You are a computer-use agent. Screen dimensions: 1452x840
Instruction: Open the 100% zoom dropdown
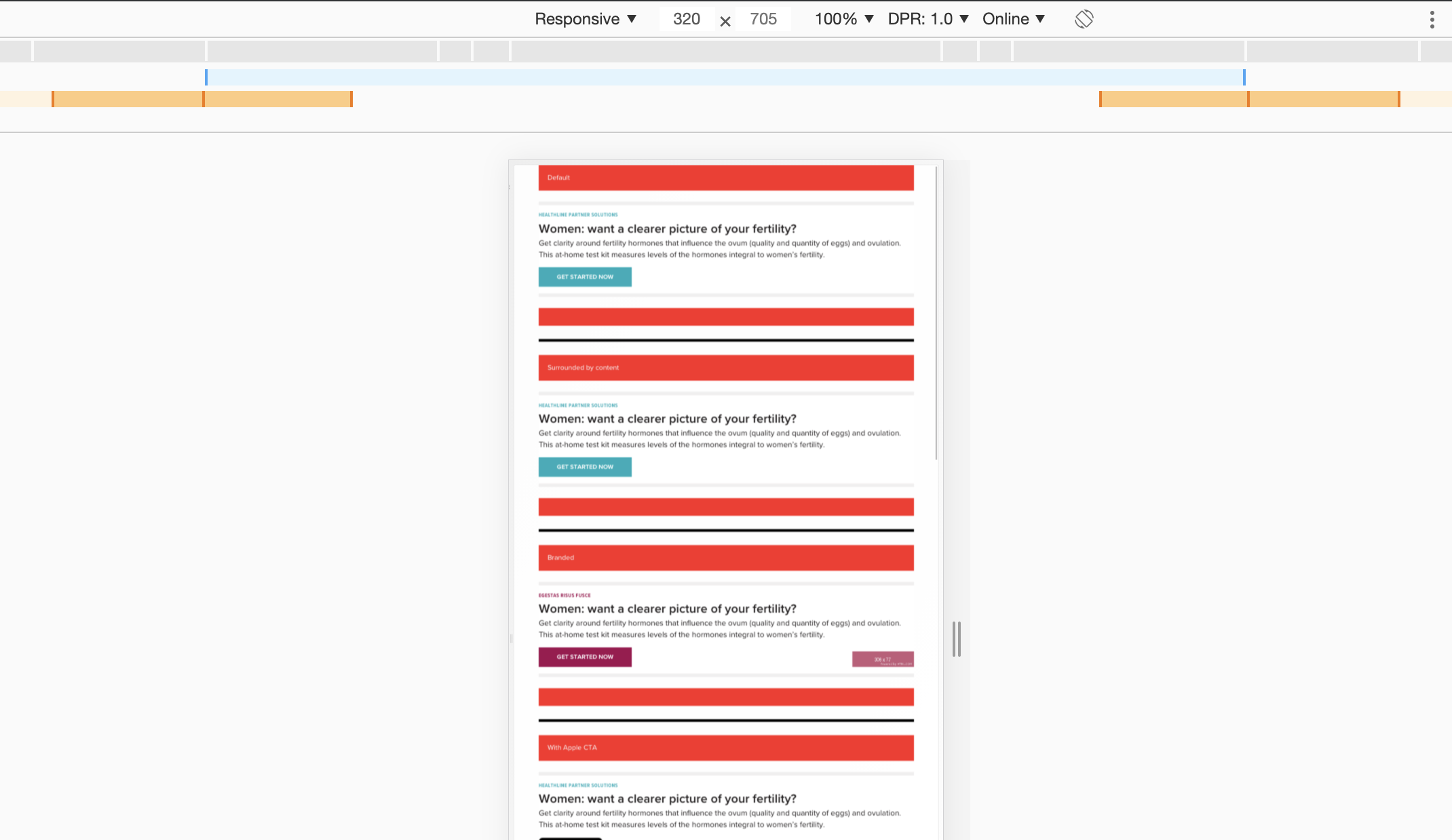point(844,19)
